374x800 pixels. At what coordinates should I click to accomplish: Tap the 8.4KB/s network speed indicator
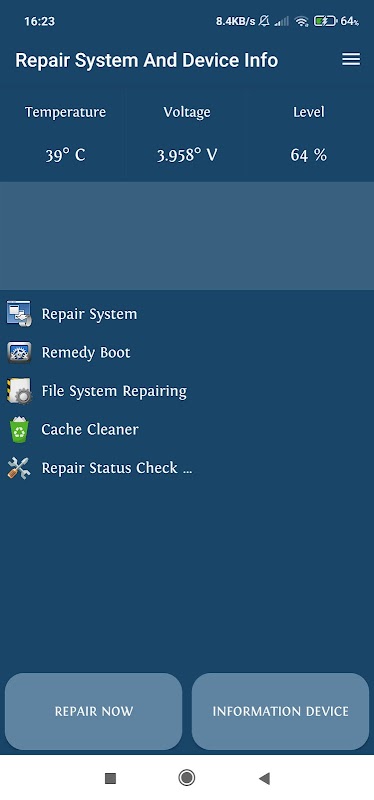click(x=235, y=21)
